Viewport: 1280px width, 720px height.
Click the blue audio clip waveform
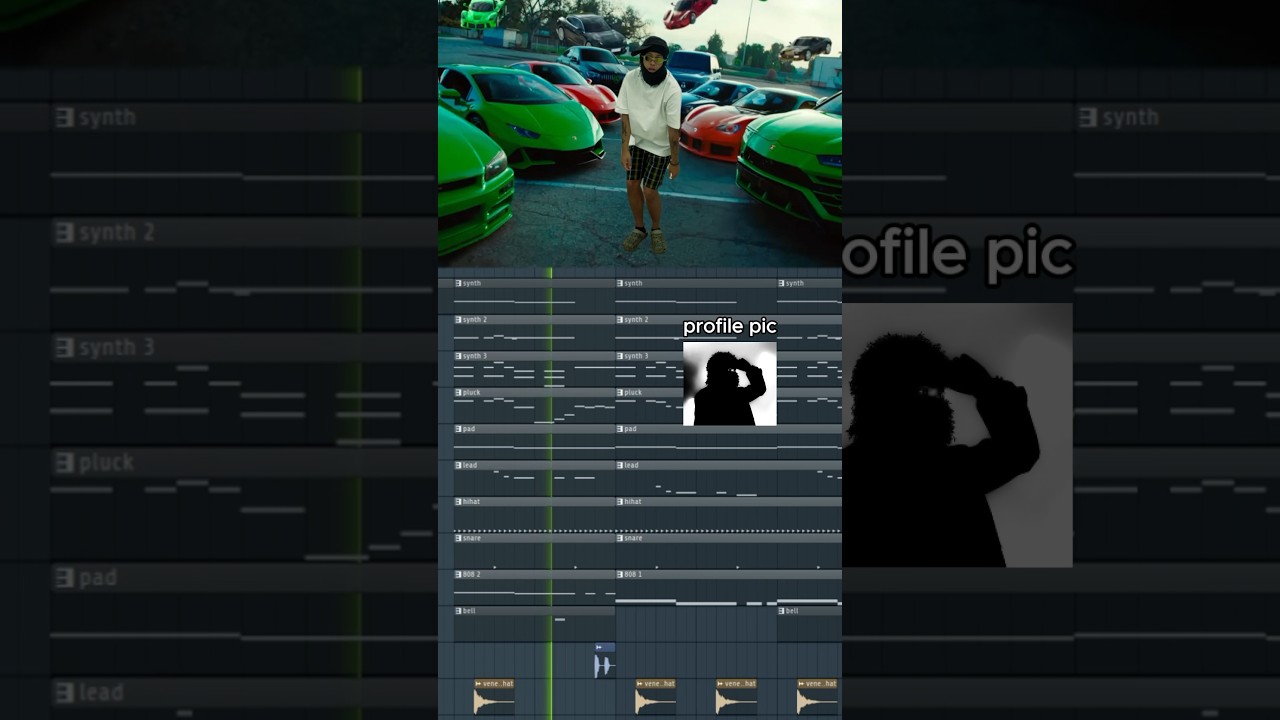pos(603,666)
